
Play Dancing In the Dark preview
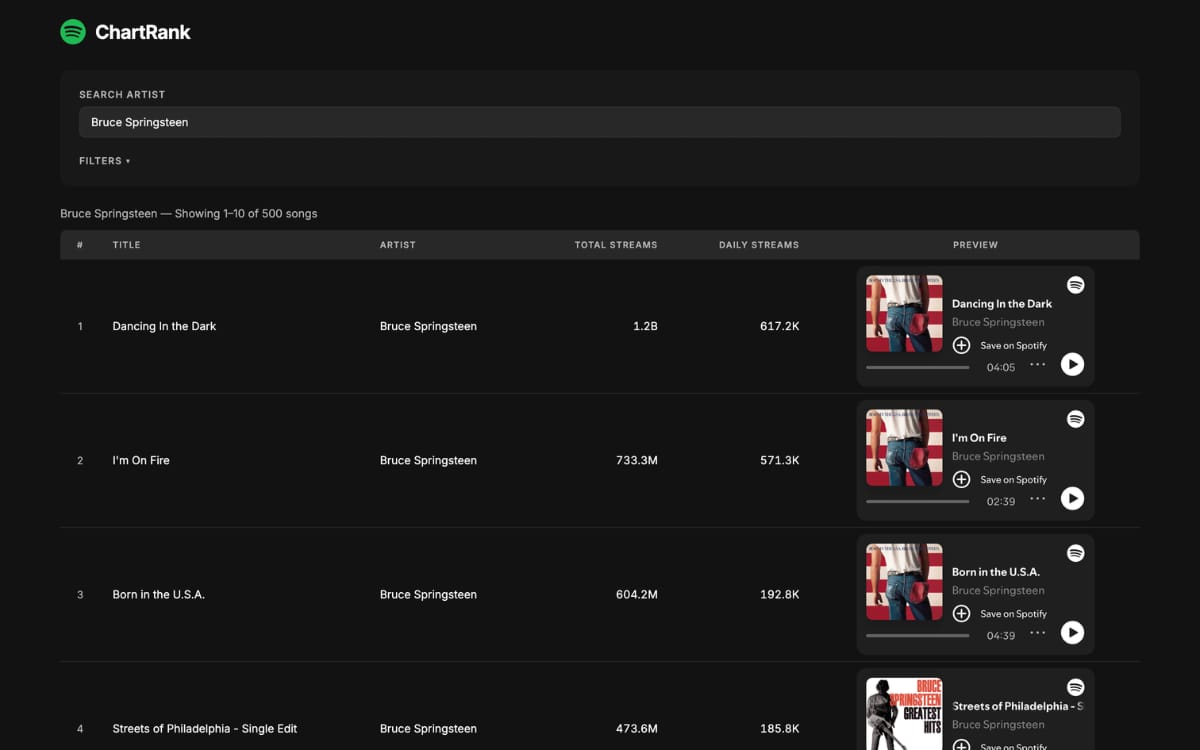coord(1072,364)
